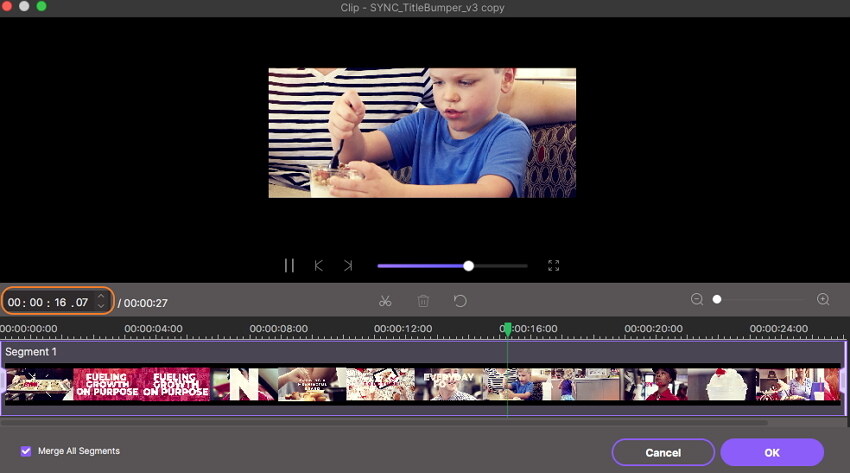Increase timecode with the up stepper arrow

(100, 296)
